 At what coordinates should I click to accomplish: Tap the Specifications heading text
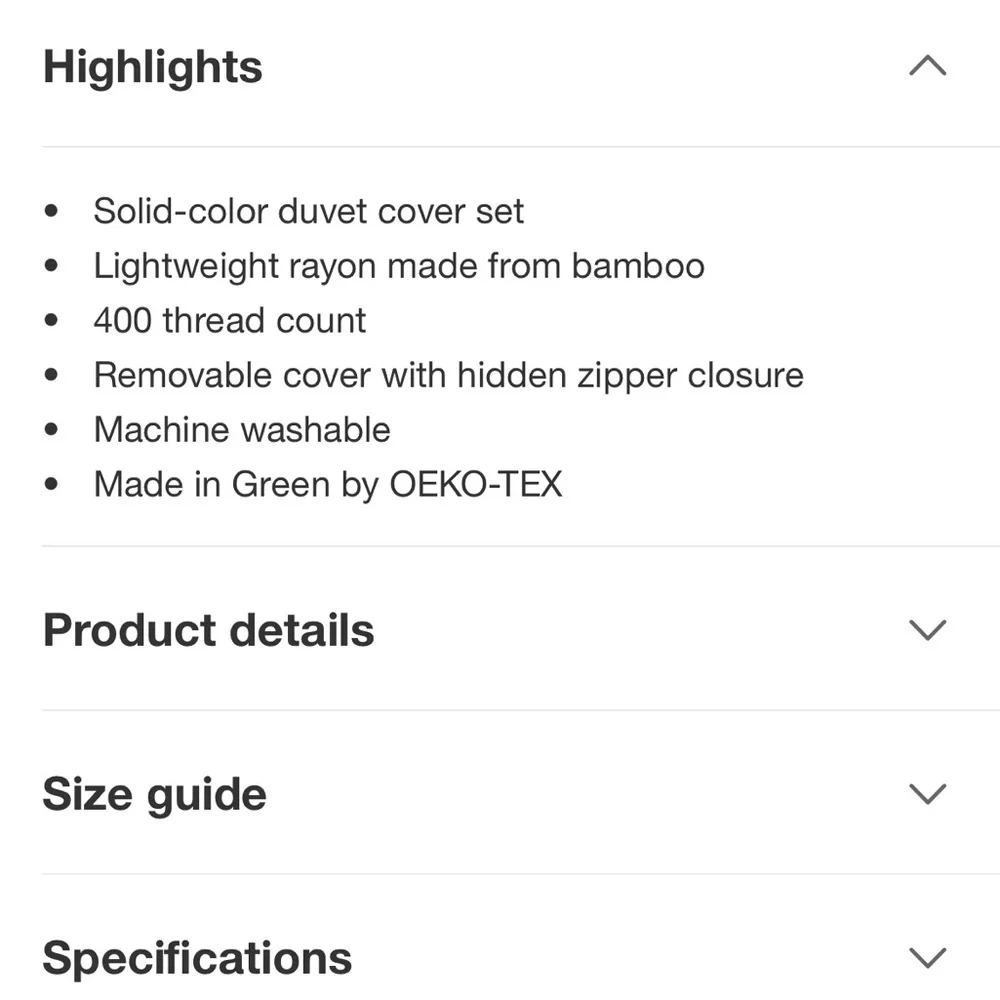(197, 959)
